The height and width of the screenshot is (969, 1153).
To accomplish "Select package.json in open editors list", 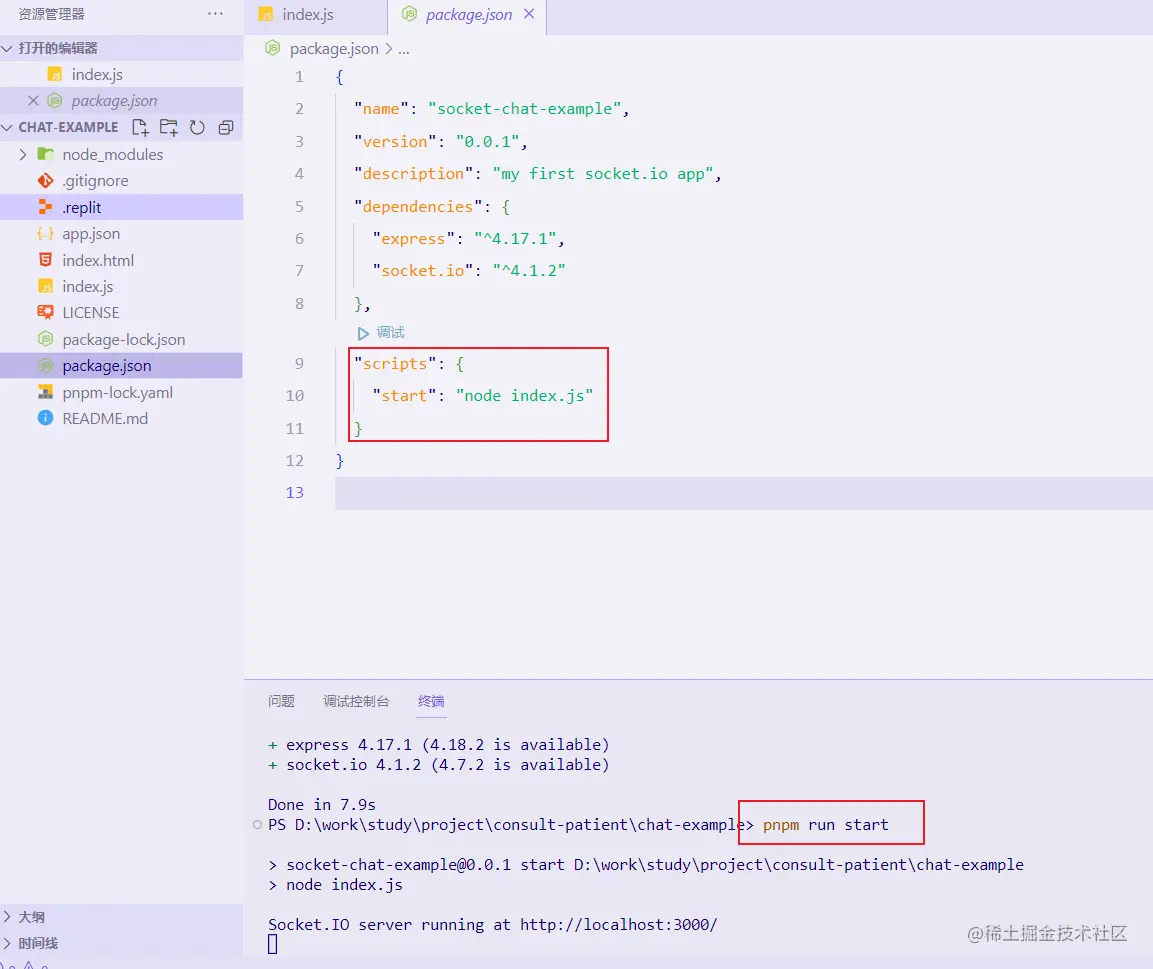I will (x=121, y=101).
